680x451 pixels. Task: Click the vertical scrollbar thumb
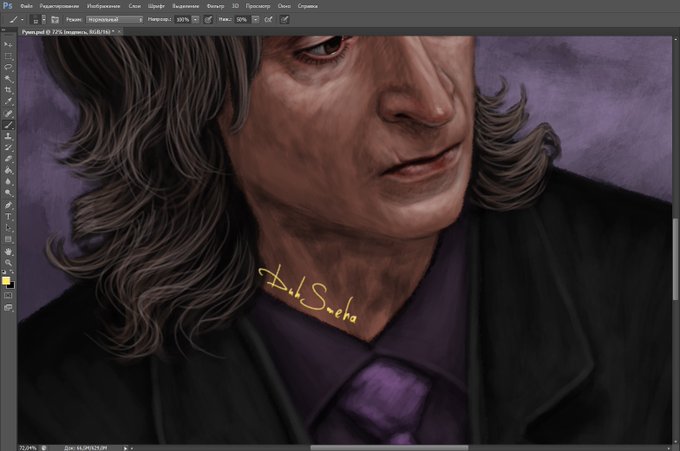pyautogui.click(x=675, y=259)
